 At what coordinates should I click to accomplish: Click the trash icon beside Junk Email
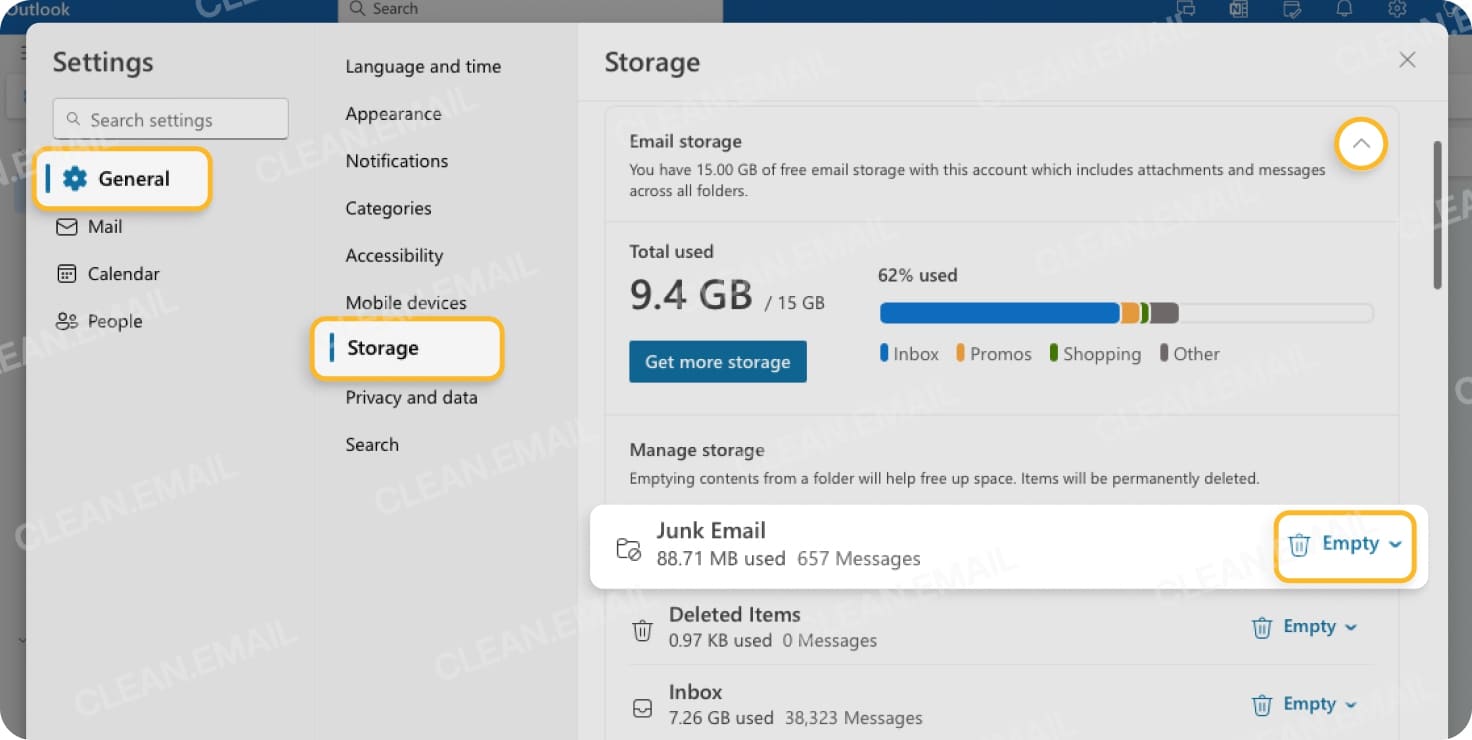(x=1299, y=545)
